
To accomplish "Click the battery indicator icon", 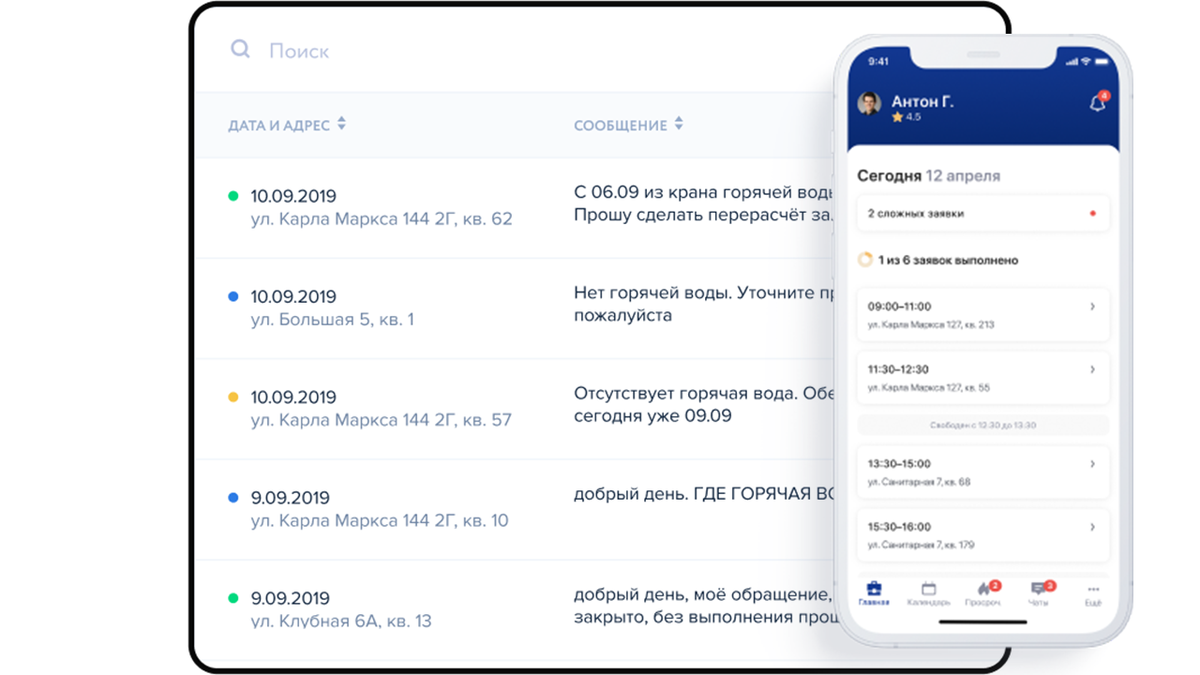I will tap(1103, 61).
